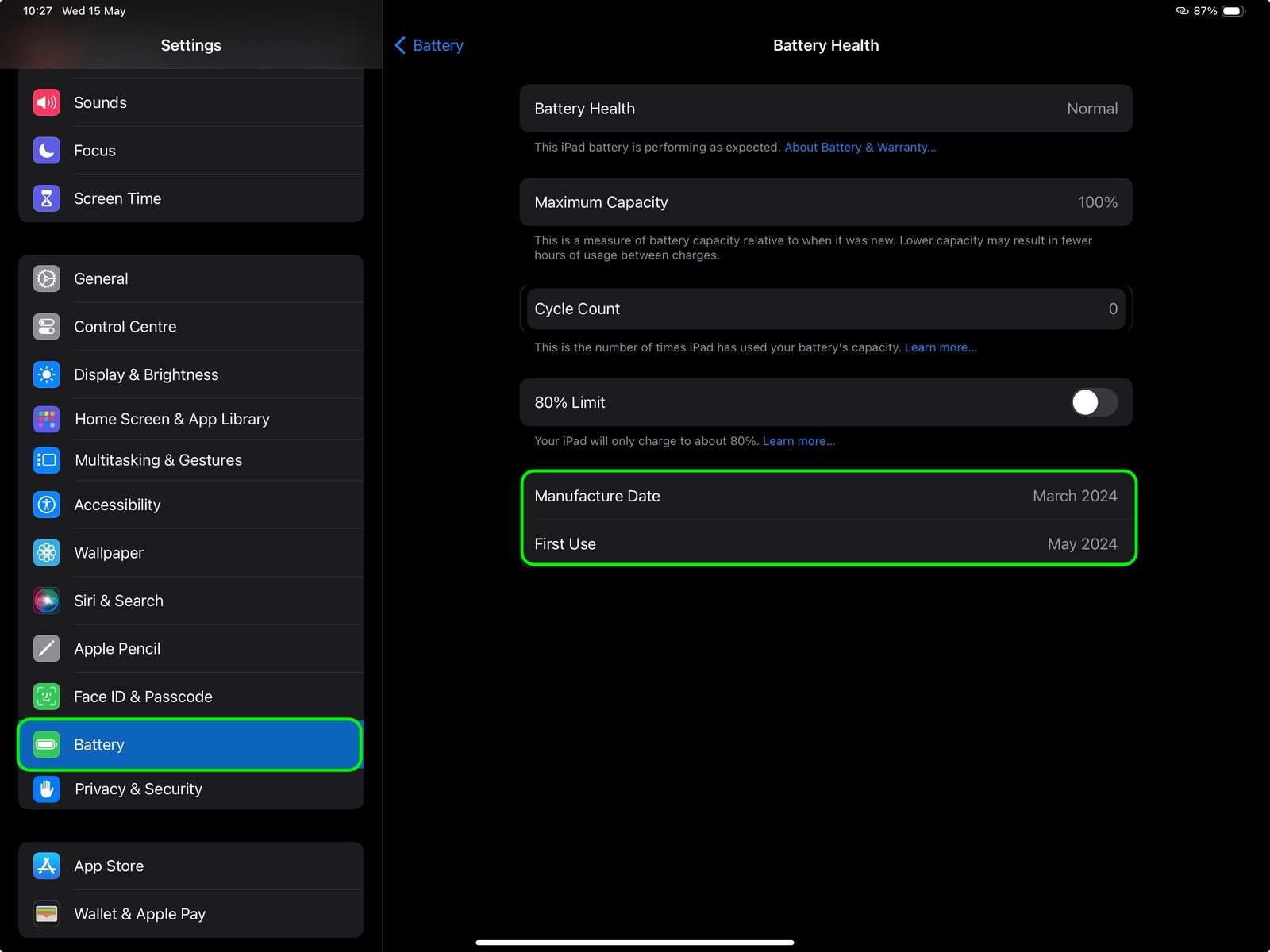Viewport: 1270px width, 952px height.
Task: Open the About Battery & Warranty link
Action: point(860,147)
